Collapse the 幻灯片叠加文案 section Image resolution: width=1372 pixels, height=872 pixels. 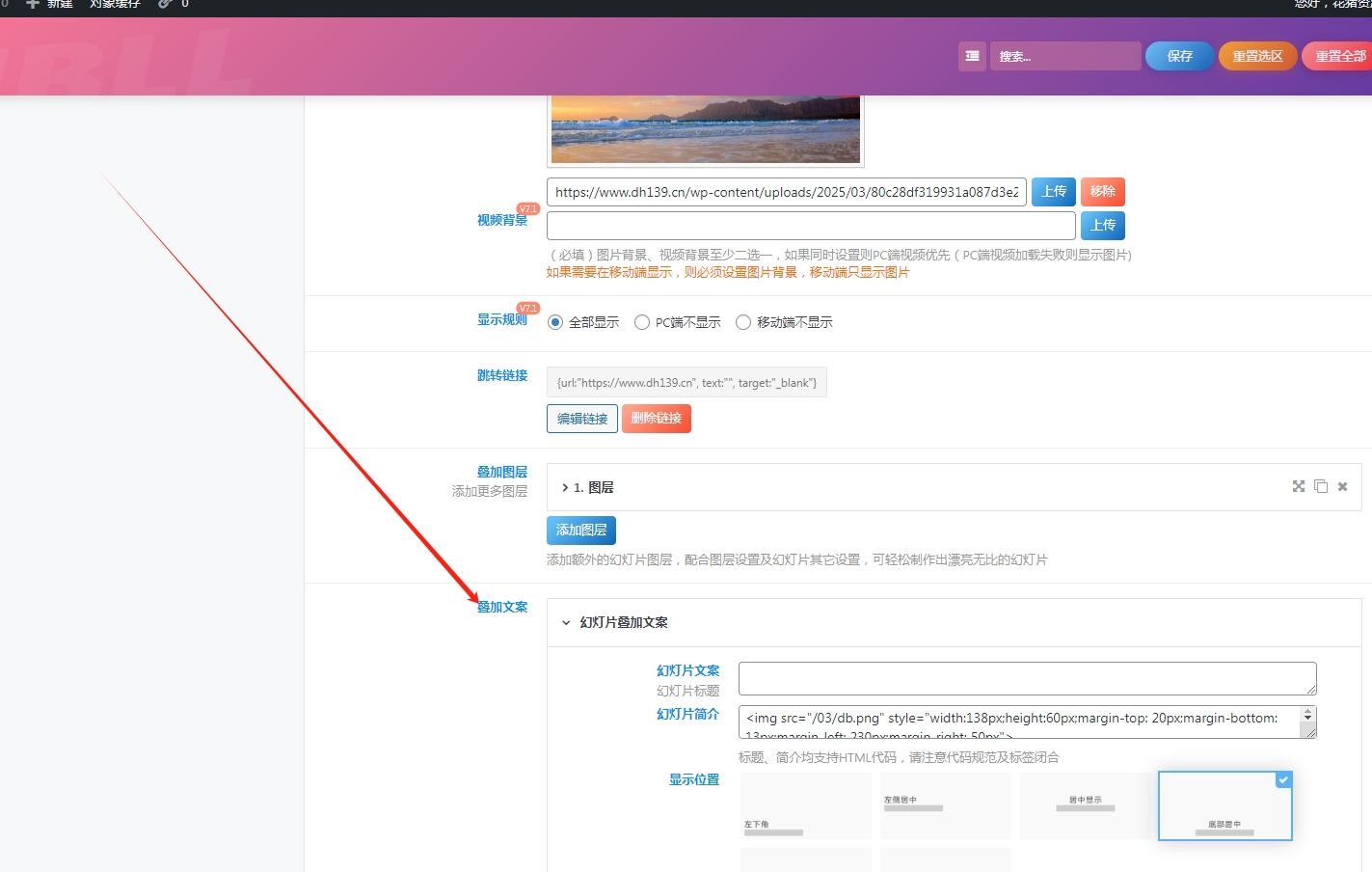click(955, 622)
